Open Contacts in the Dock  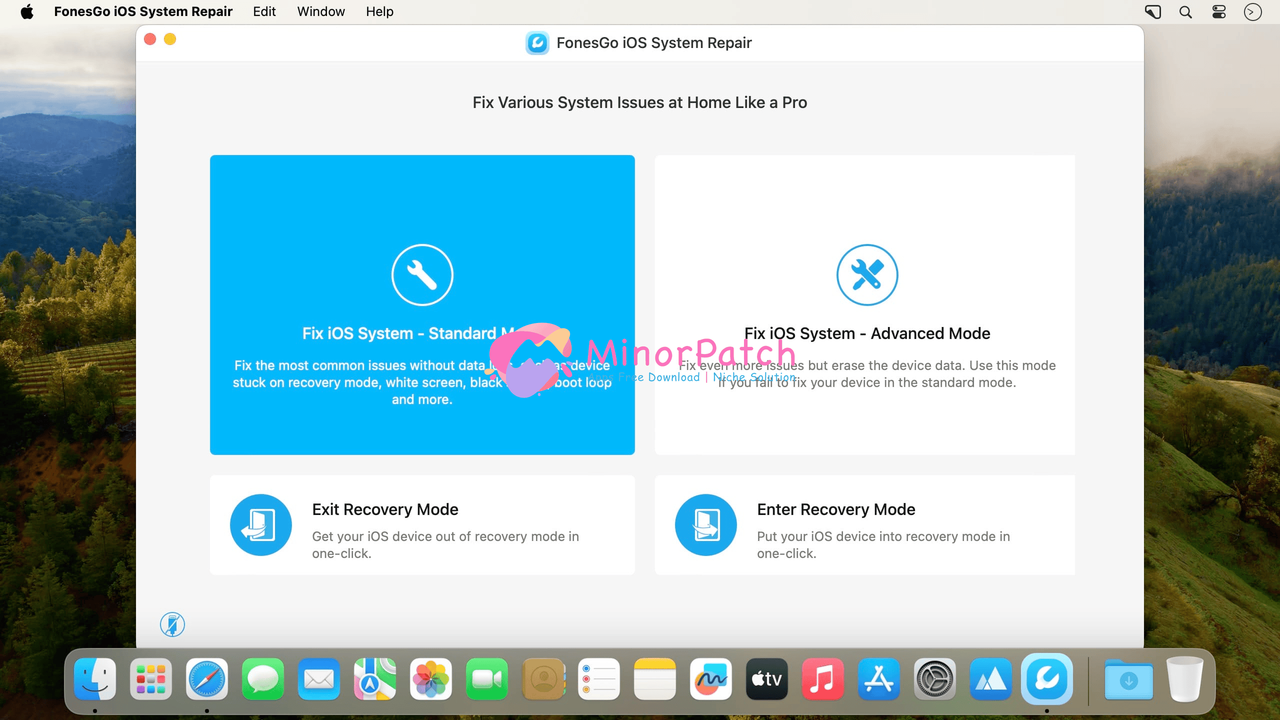click(x=543, y=680)
